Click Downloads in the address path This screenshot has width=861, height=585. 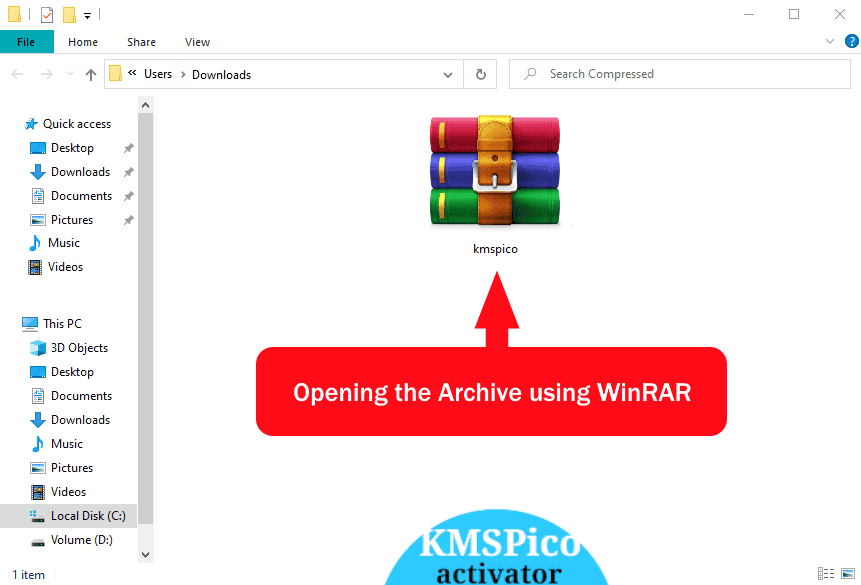tap(221, 75)
